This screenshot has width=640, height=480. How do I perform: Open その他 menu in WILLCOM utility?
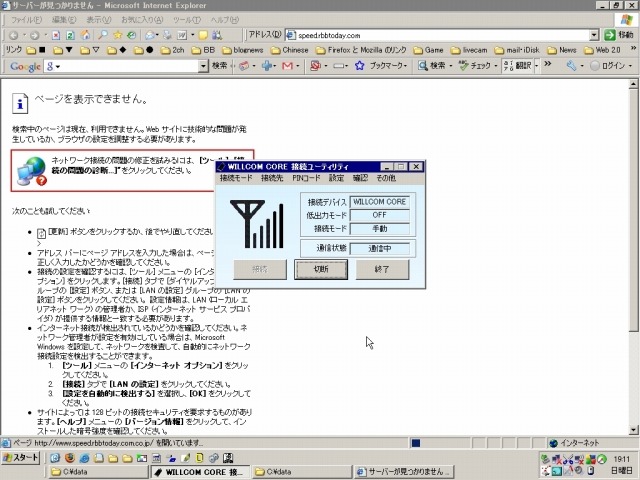386,178
